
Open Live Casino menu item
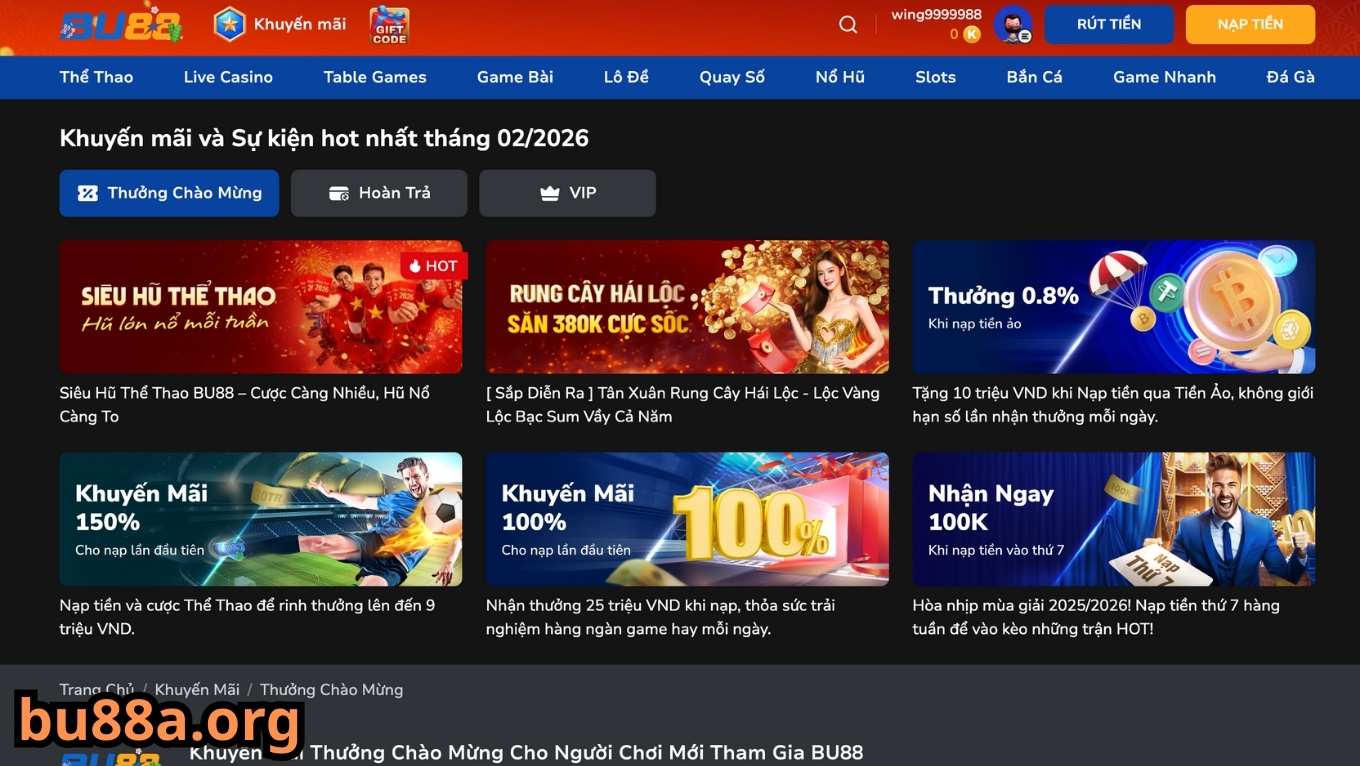[x=228, y=77]
